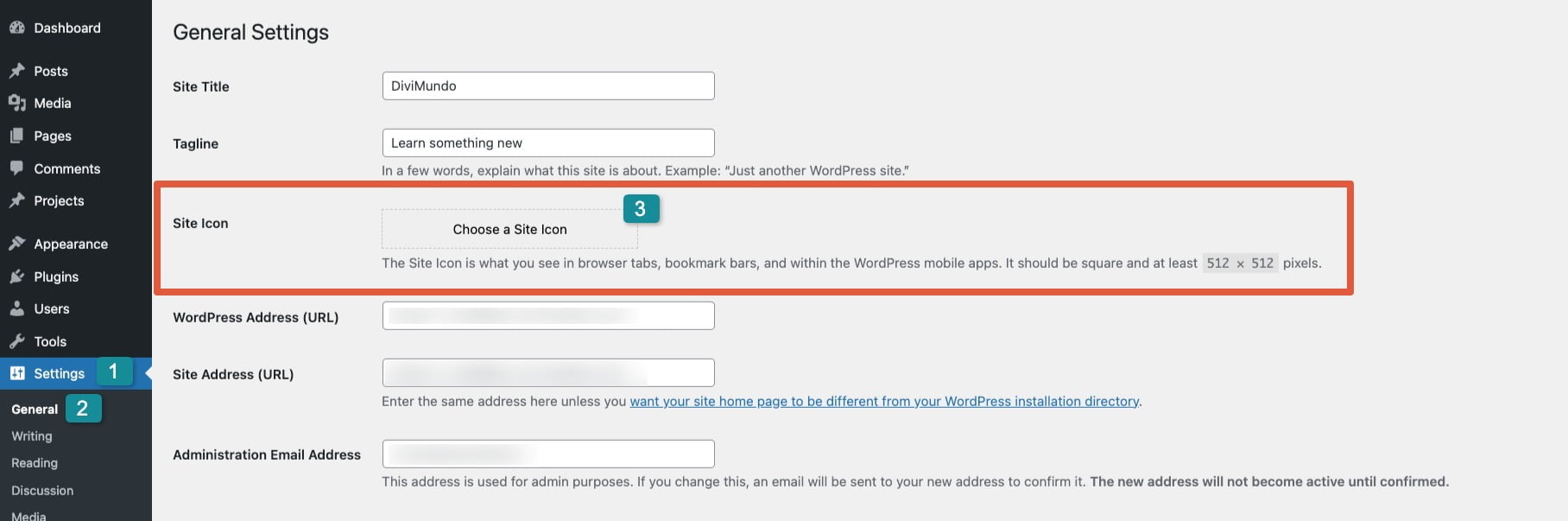This screenshot has width=1568, height=521.
Task: Click the WordPress Address URL field
Action: (548, 315)
